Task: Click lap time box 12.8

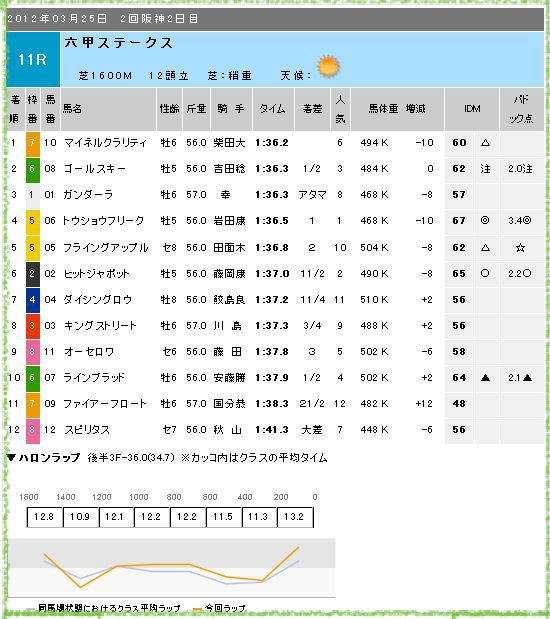Action: point(45,517)
